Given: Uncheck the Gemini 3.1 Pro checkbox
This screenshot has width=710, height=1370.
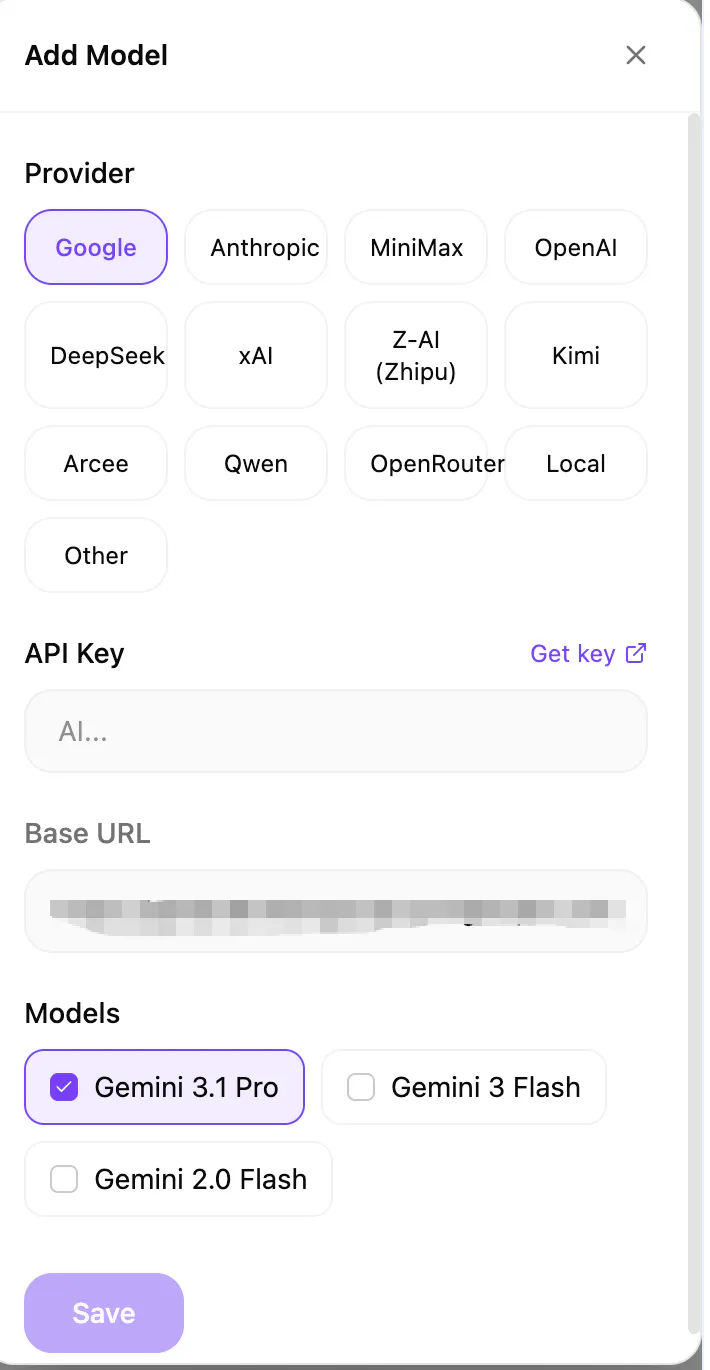Looking at the screenshot, I should (x=64, y=1087).
